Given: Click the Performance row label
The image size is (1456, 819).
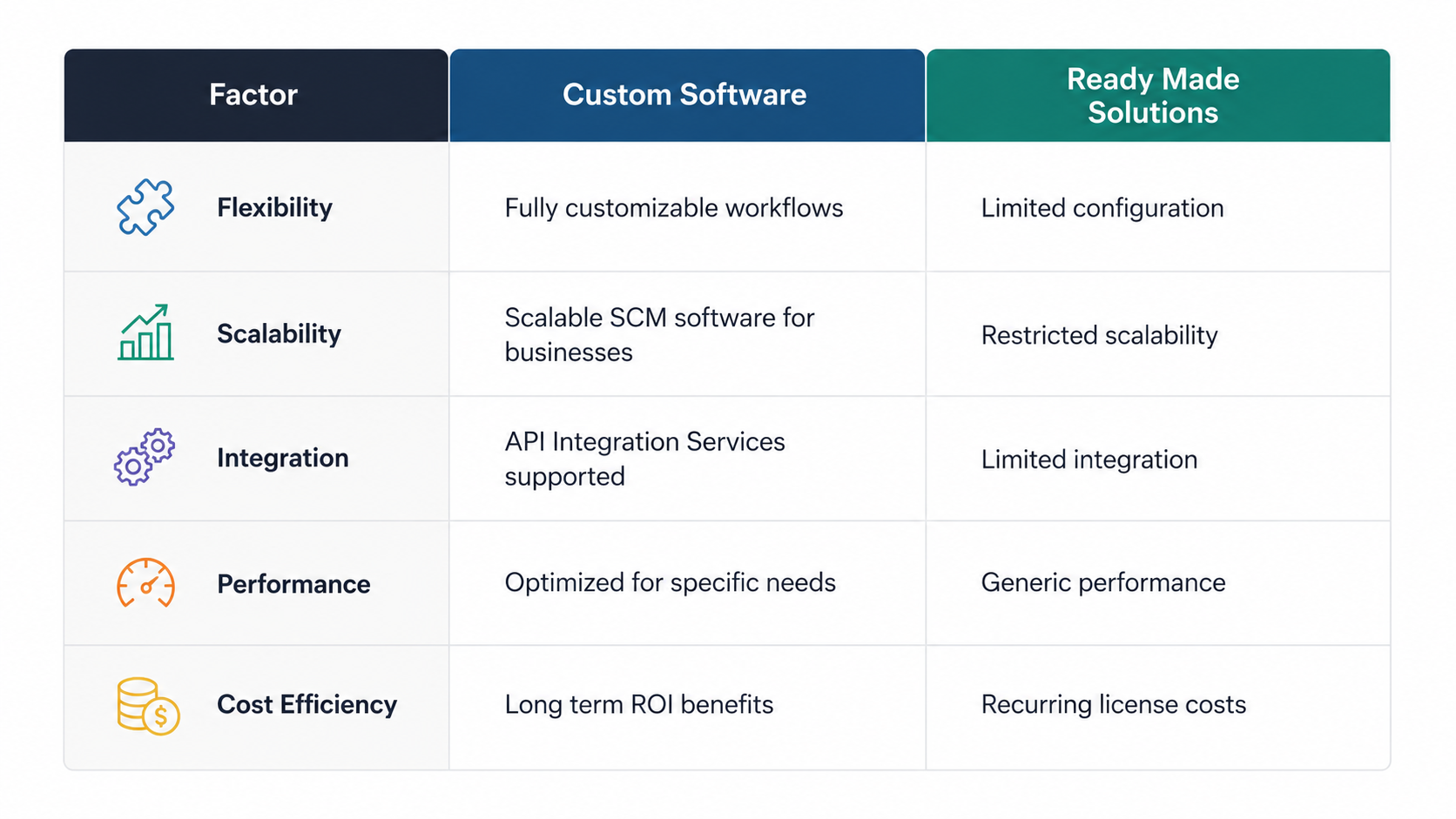Looking at the screenshot, I should coord(293,584).
